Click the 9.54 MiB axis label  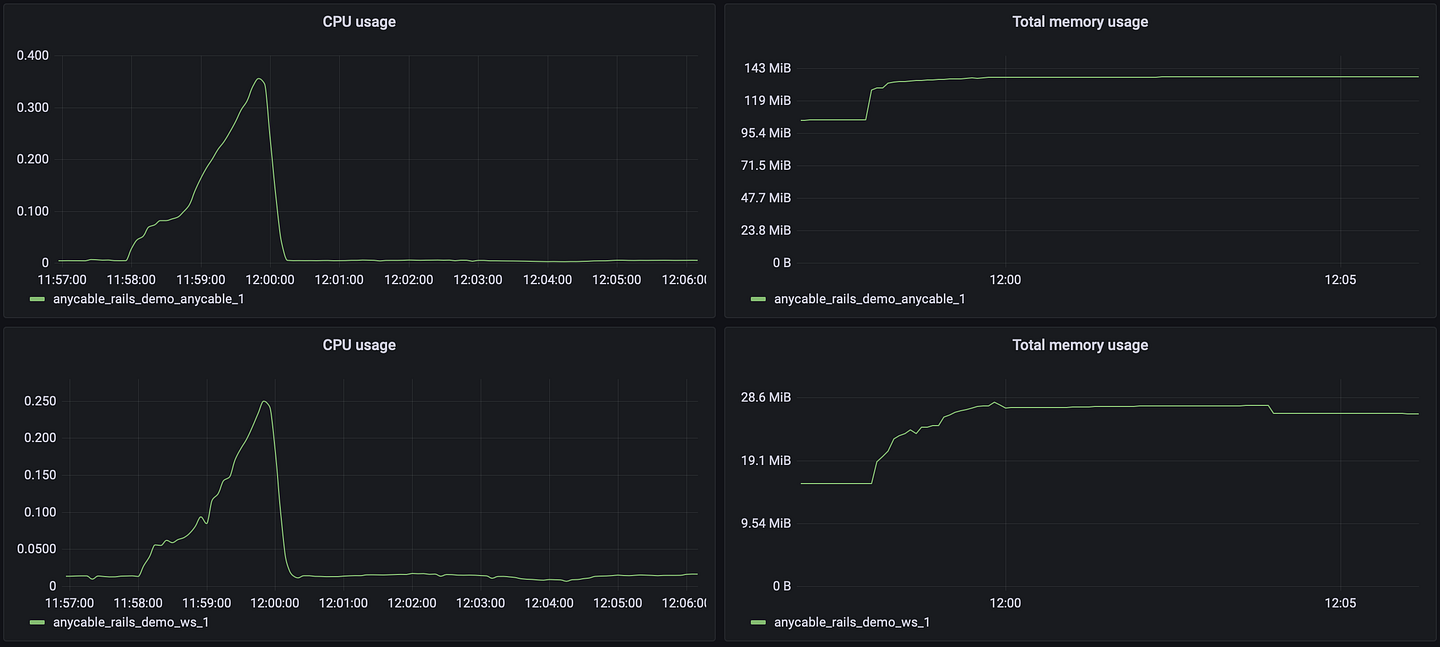[x=765, y=523]
